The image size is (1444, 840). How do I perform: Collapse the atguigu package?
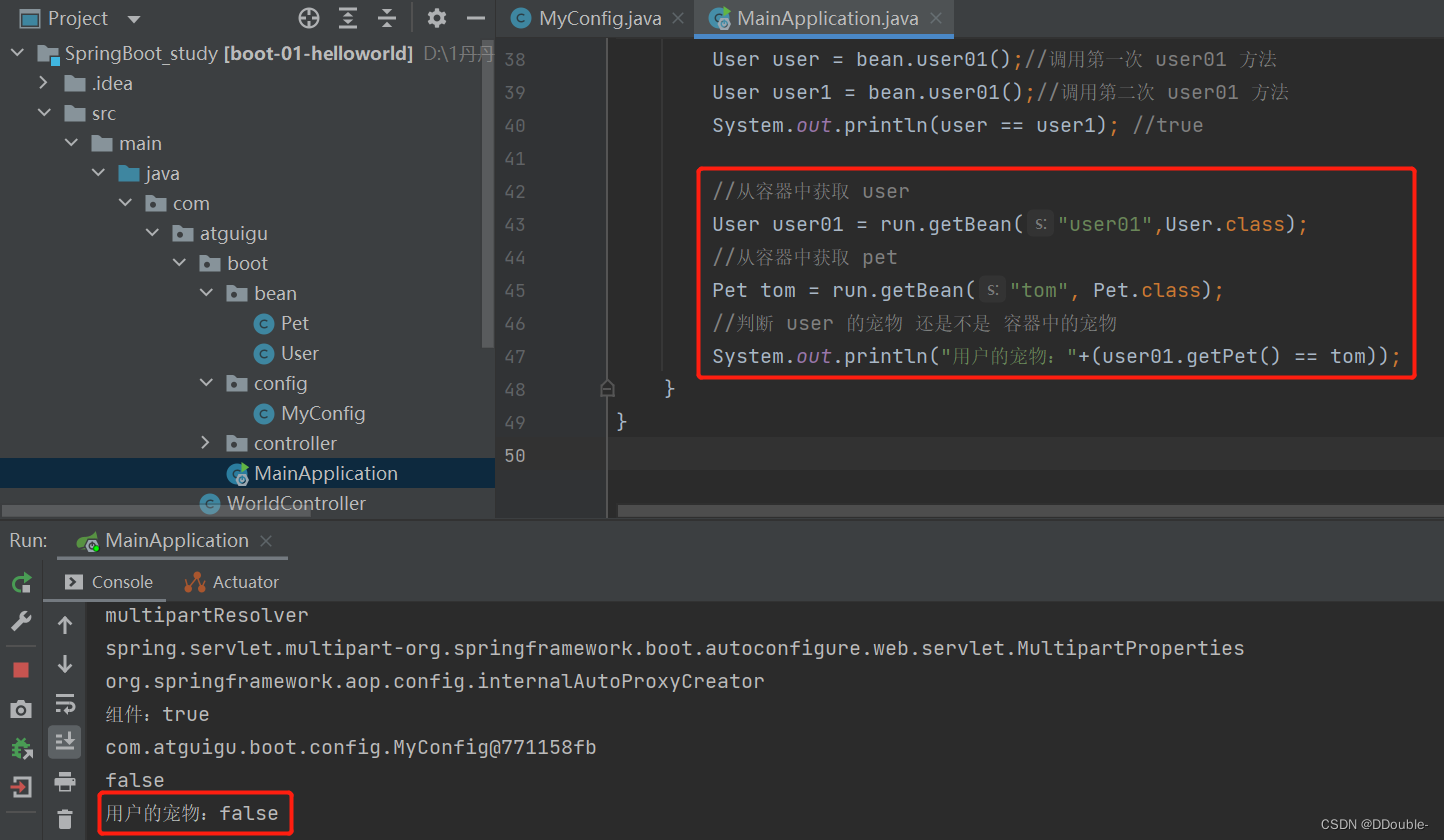pos(152,233)
